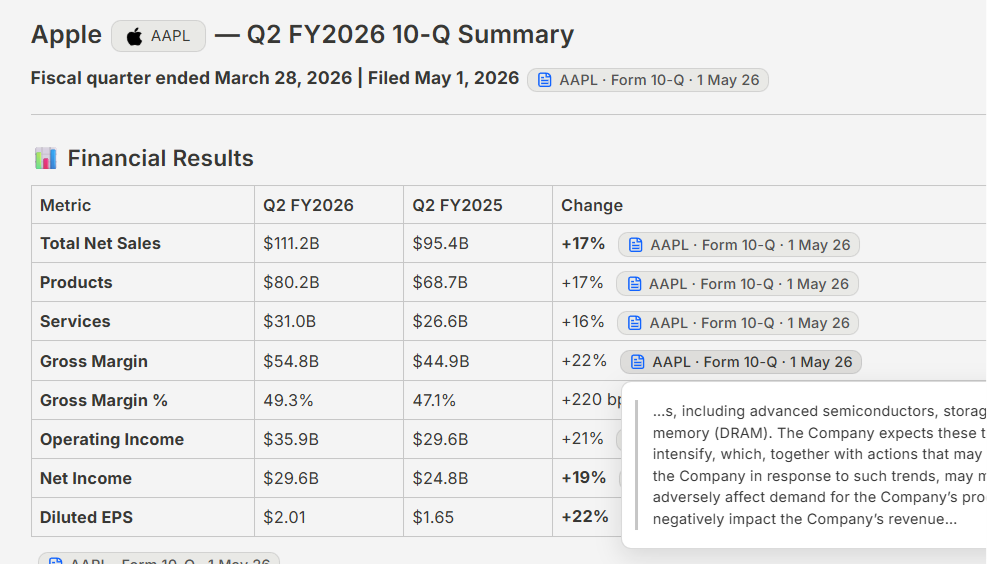This screenshot has height=565, width=987.
Task: Click the AAPL ticker chip with Apple logo
Action: [x=159, y=36]
